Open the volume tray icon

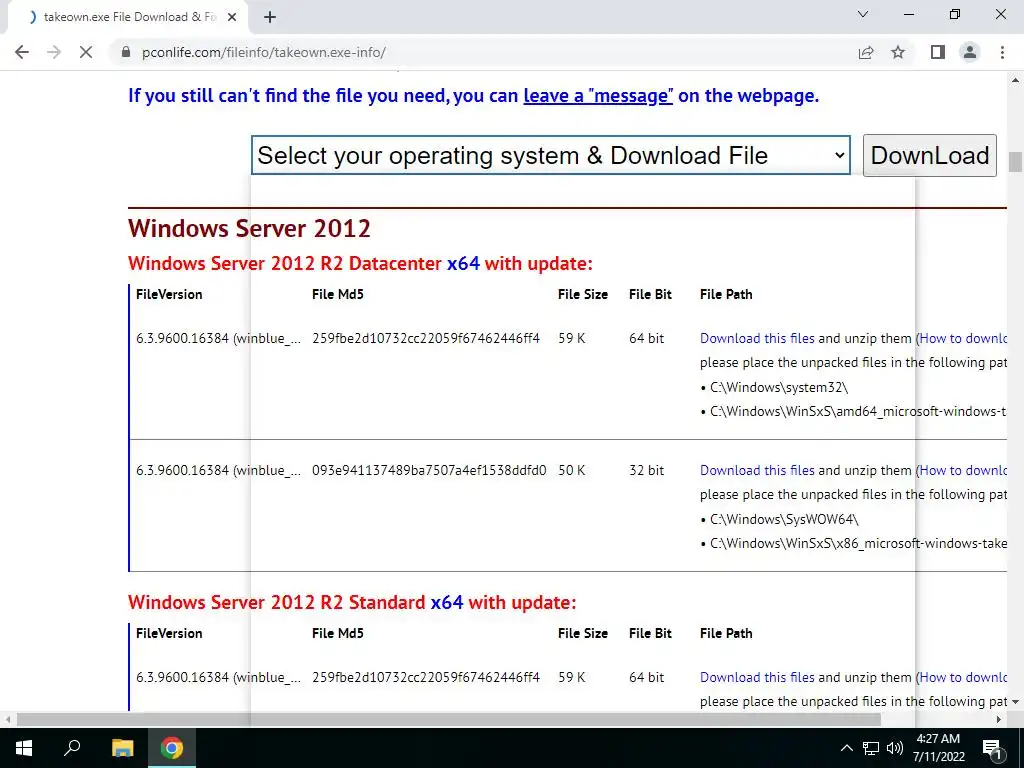[x=895, y=748]
